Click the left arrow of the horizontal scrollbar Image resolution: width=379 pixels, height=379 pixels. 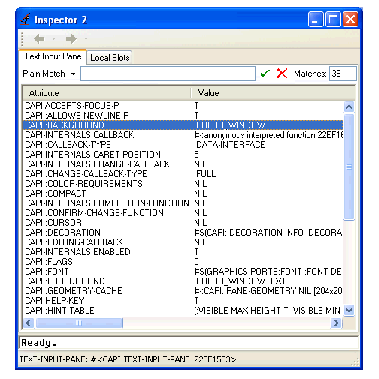[29, 323]
